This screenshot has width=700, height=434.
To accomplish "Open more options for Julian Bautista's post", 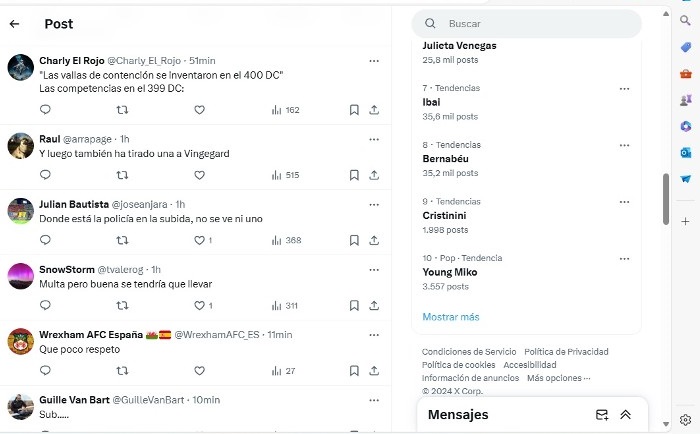I will point(374,203).
